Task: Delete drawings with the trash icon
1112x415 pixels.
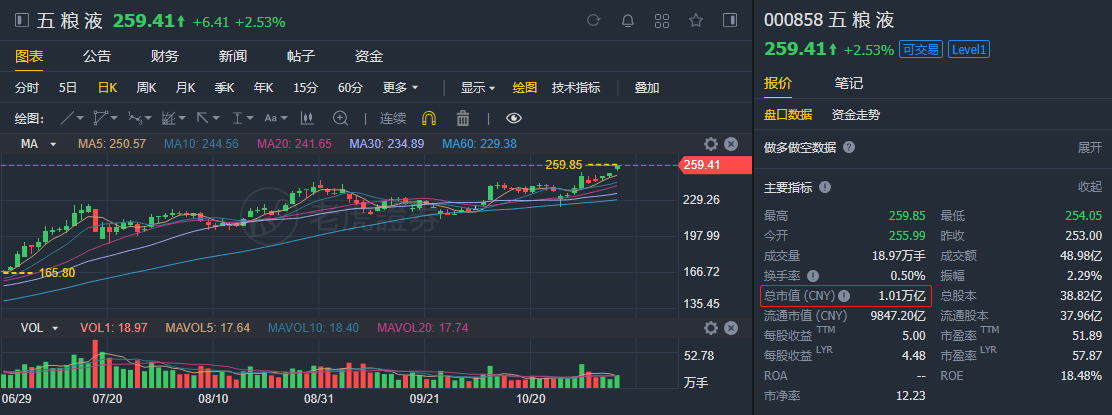Action: (x=463, y=118)
